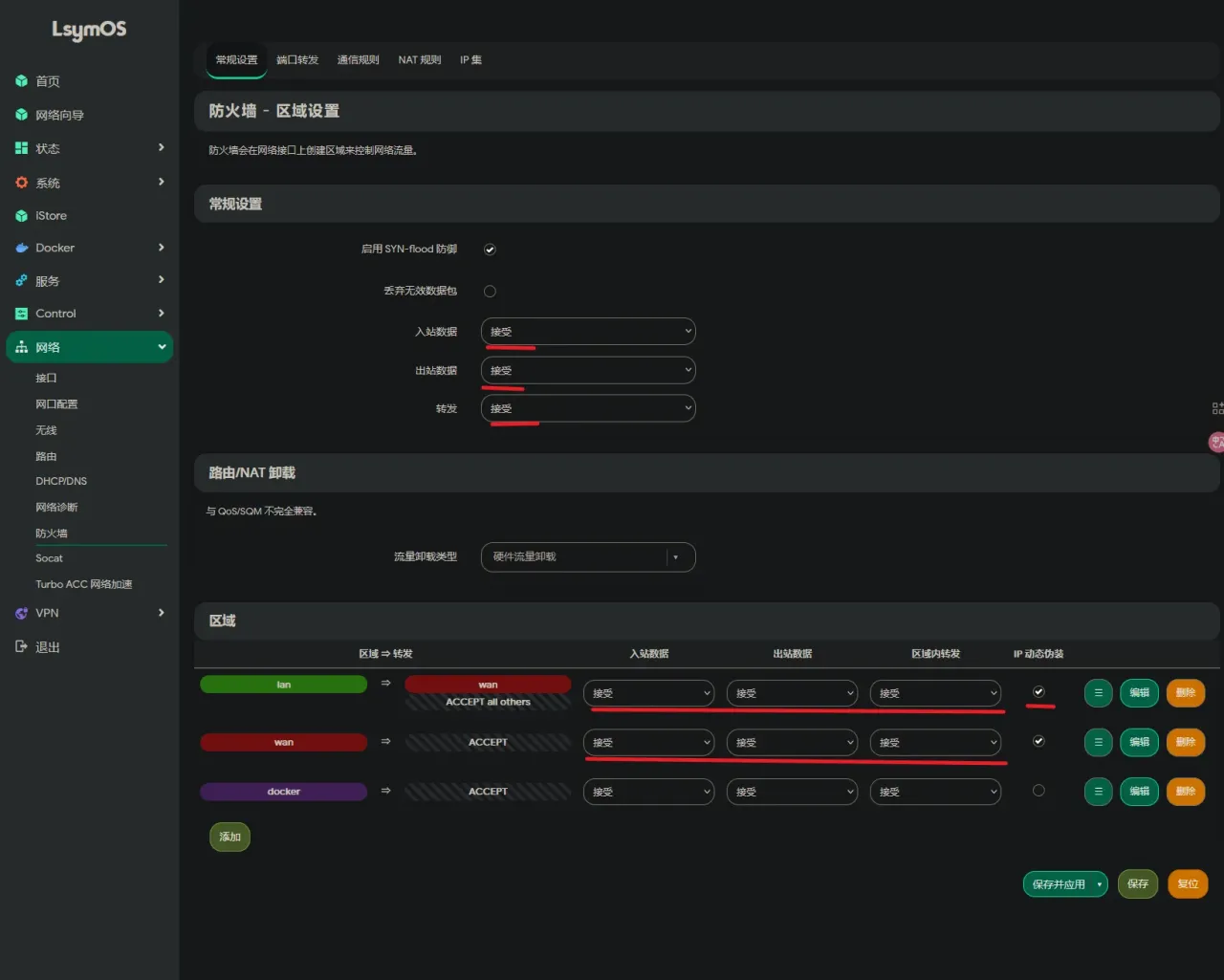Open the lan zone row menu icon
The height and width of the screenshot is (980, 1224).
1098,693
